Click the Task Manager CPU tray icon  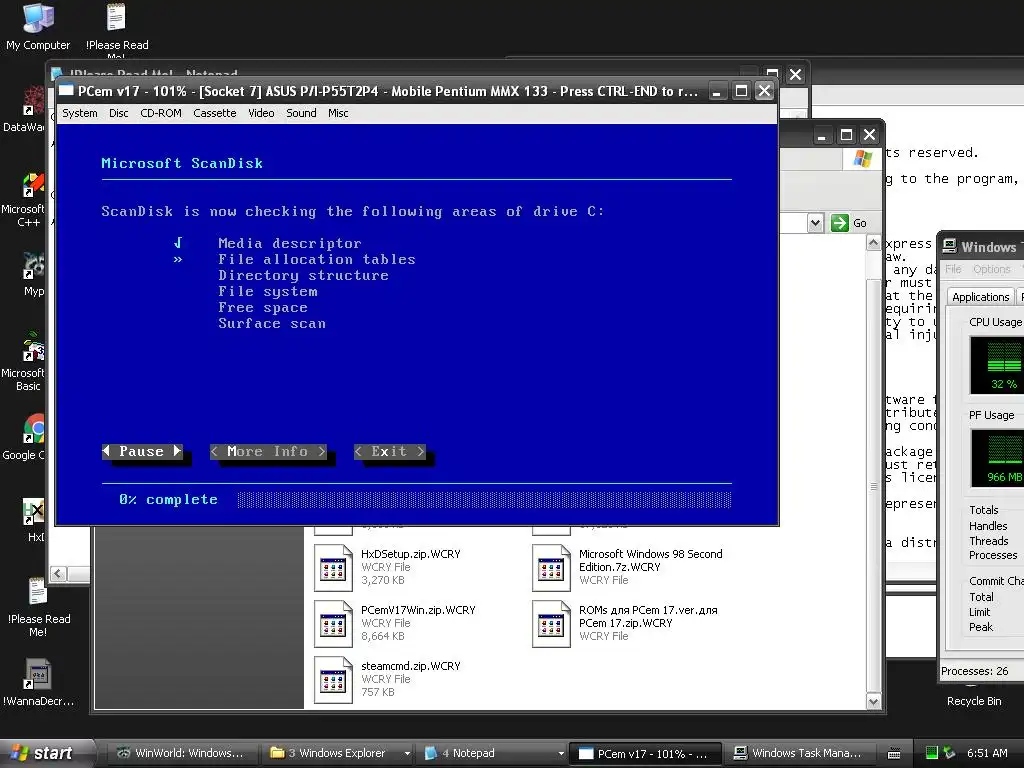click(932, 753)
